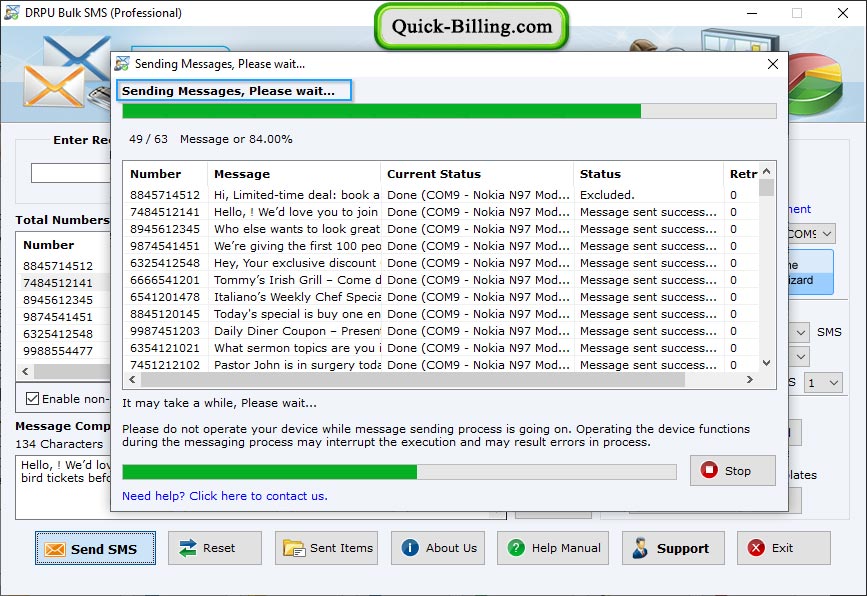The height and width of the screenshot is (596, 867).
Task: Select the row for number 8845714512 in the dialog
Action: coord(442,195)
